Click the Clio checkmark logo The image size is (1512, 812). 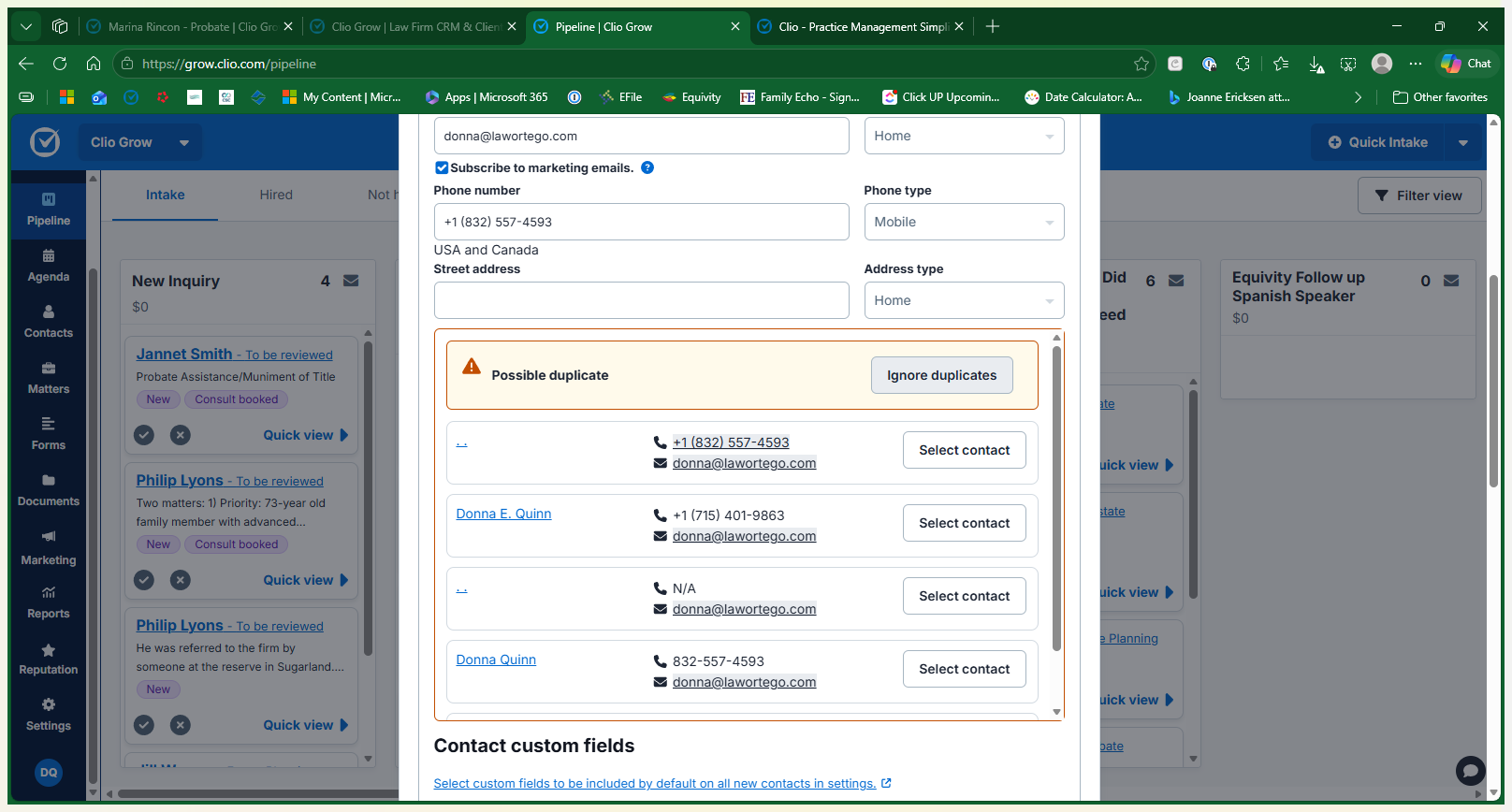45,142
